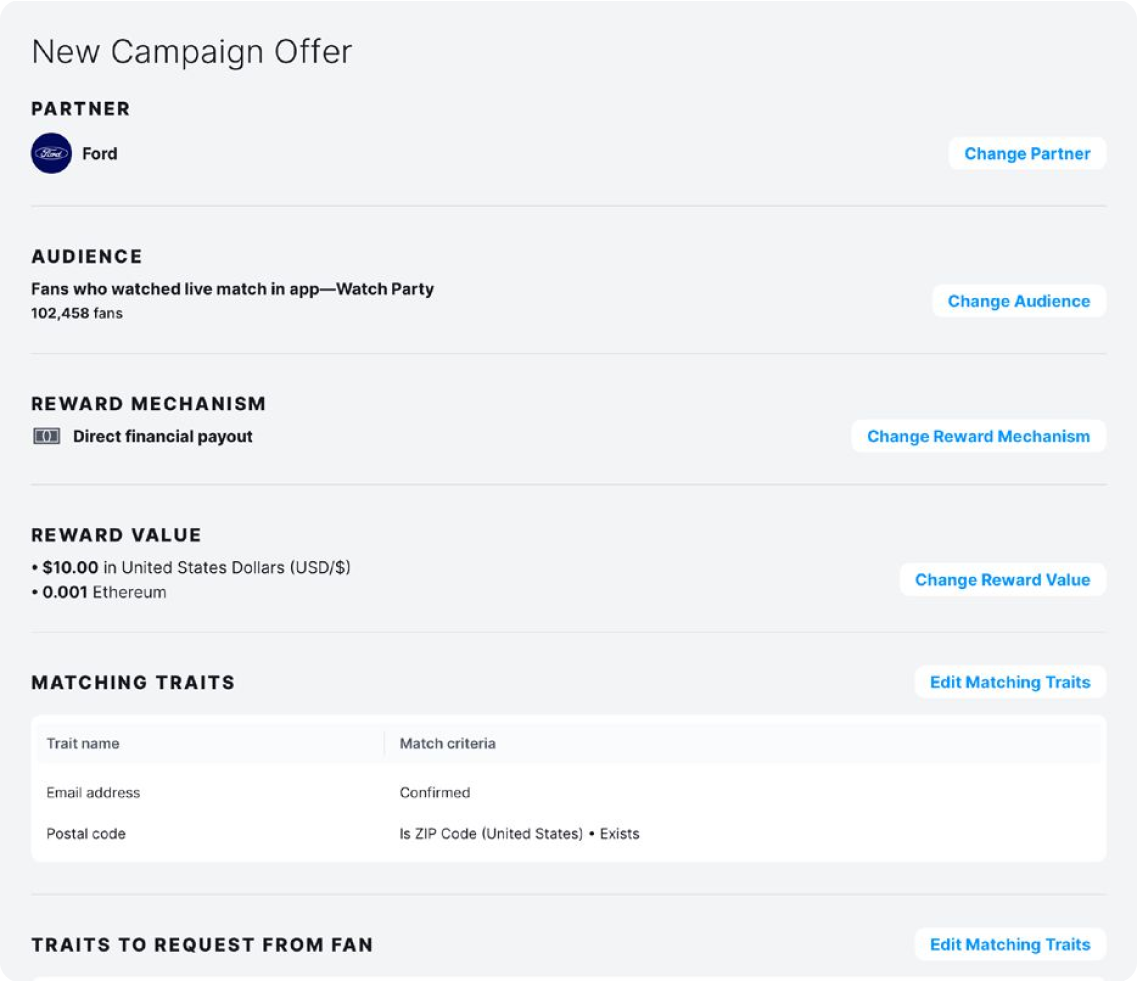This screenshot has height=982, width=1137.
Task: Click the Confirmed match criteria cell
Action: tap(435, 792)
